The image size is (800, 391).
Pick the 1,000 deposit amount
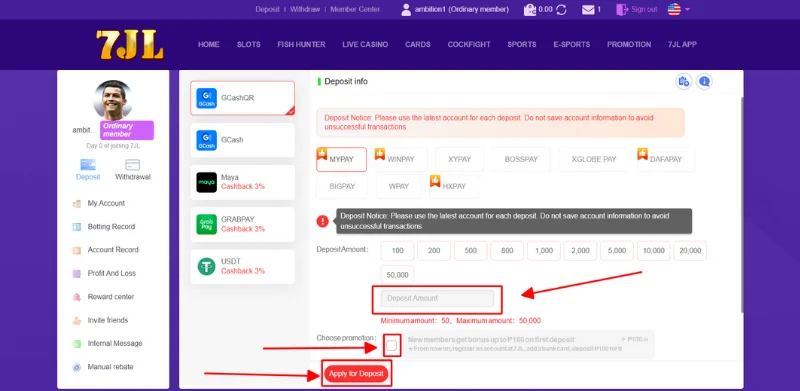544,251
